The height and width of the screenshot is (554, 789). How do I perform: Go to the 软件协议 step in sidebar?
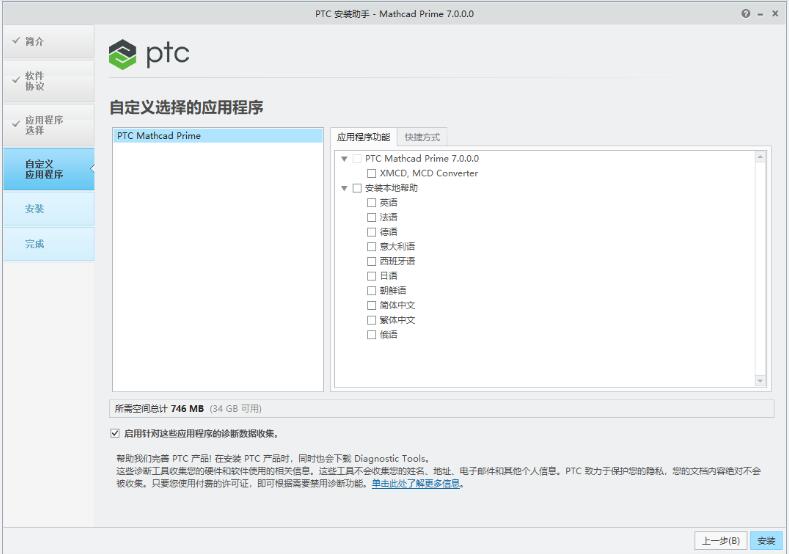[48, 81]
